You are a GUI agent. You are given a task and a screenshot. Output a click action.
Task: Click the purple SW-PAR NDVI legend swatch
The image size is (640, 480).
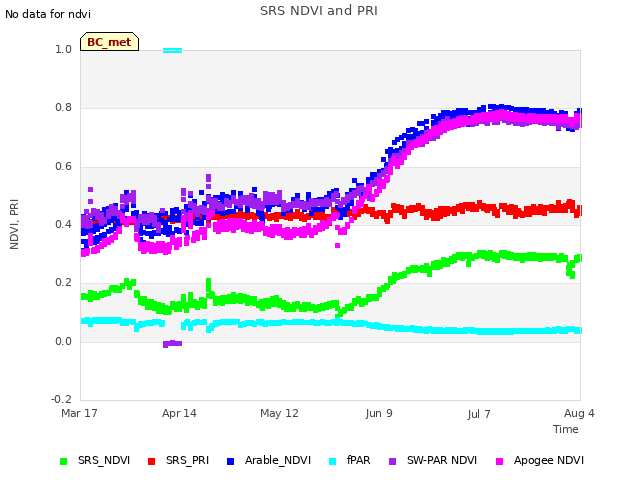click(x=392, y=461)
